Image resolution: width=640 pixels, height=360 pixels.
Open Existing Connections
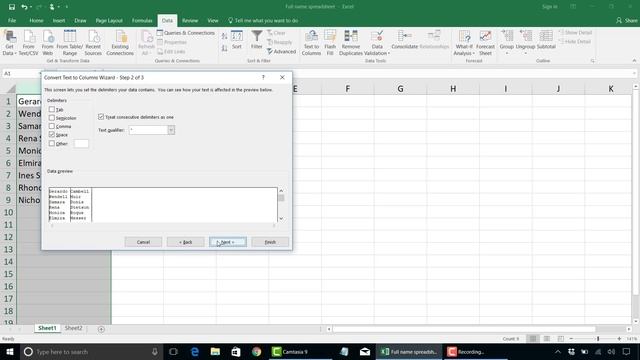(x=120, y=42)
